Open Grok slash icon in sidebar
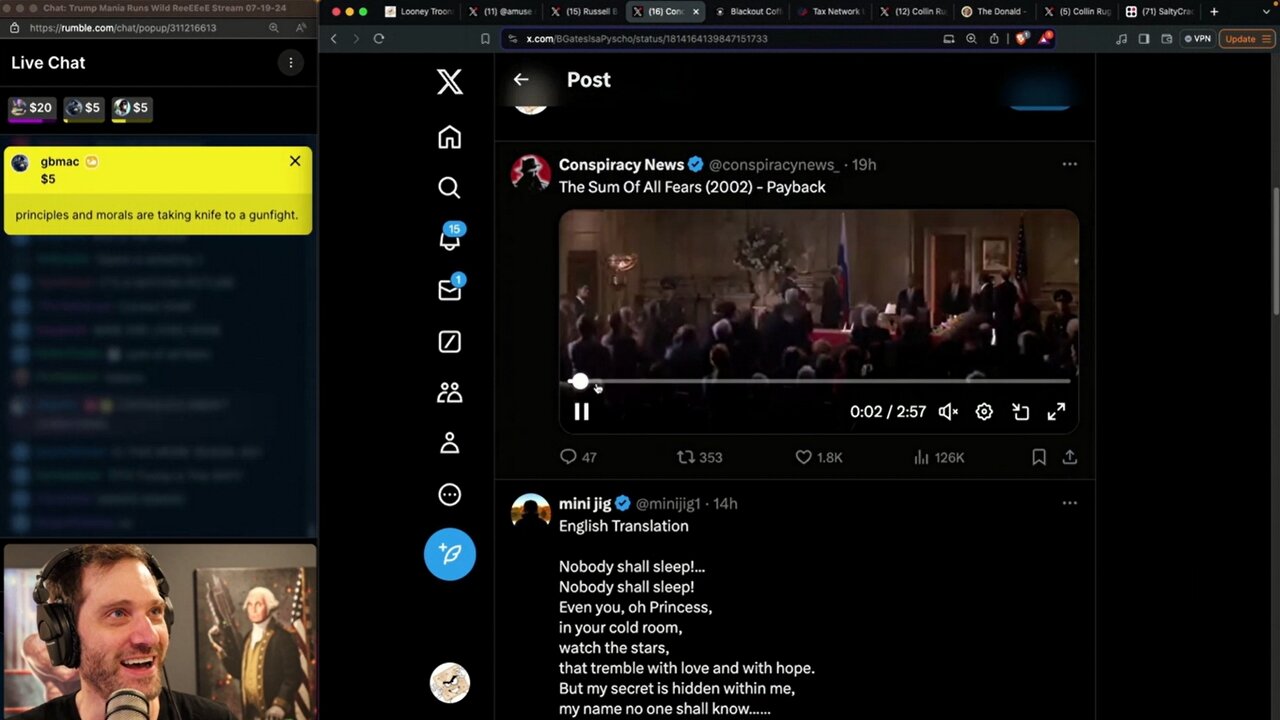Image resolution: width=1280 pixels, height=720 pixels. coord(449,341)
